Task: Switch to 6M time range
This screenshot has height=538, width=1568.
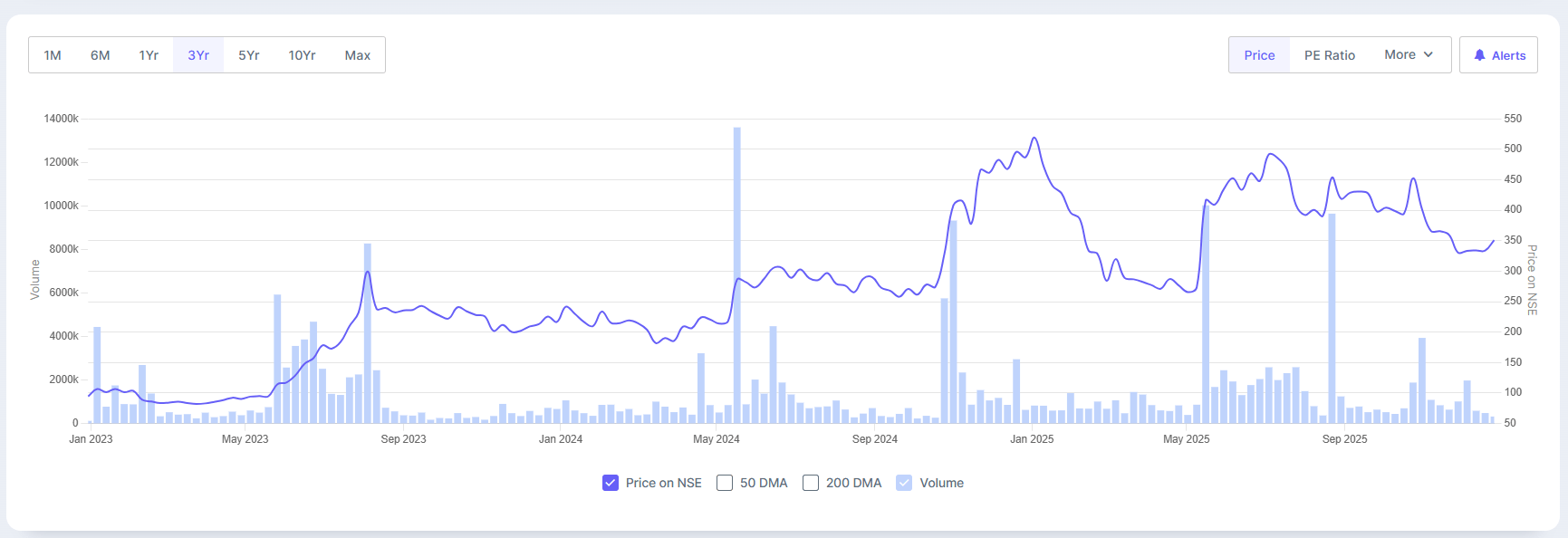Action: tap(101, 55)
